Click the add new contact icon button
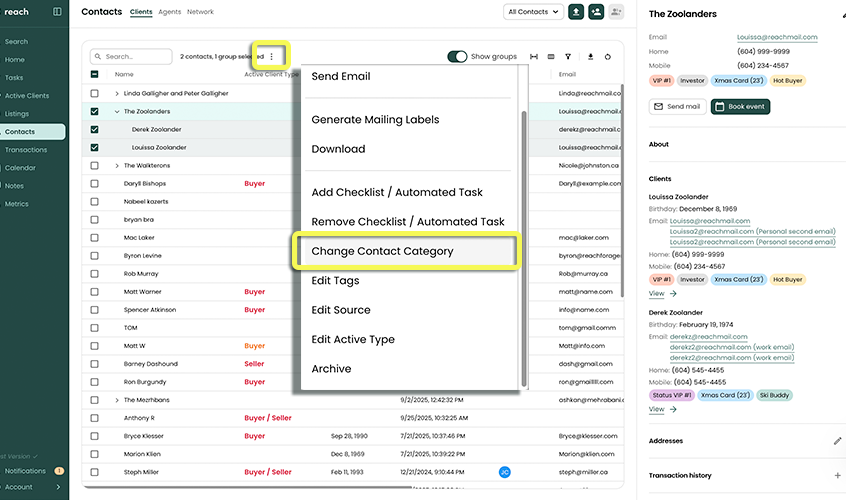This screenshot has height=500, width=846. 596,12
